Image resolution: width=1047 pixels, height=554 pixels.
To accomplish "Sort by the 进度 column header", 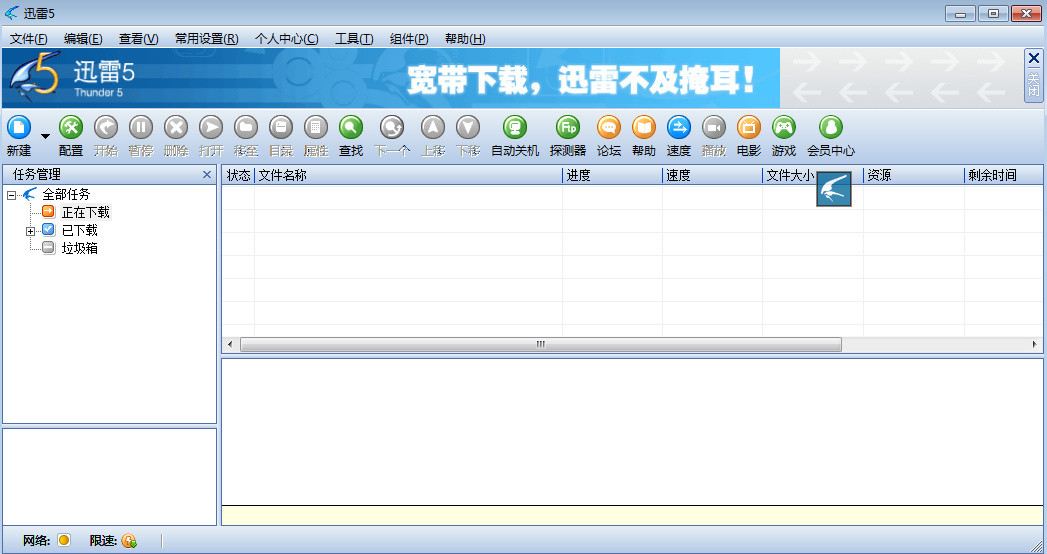I will pyautogui.click(x=612, y=176).
